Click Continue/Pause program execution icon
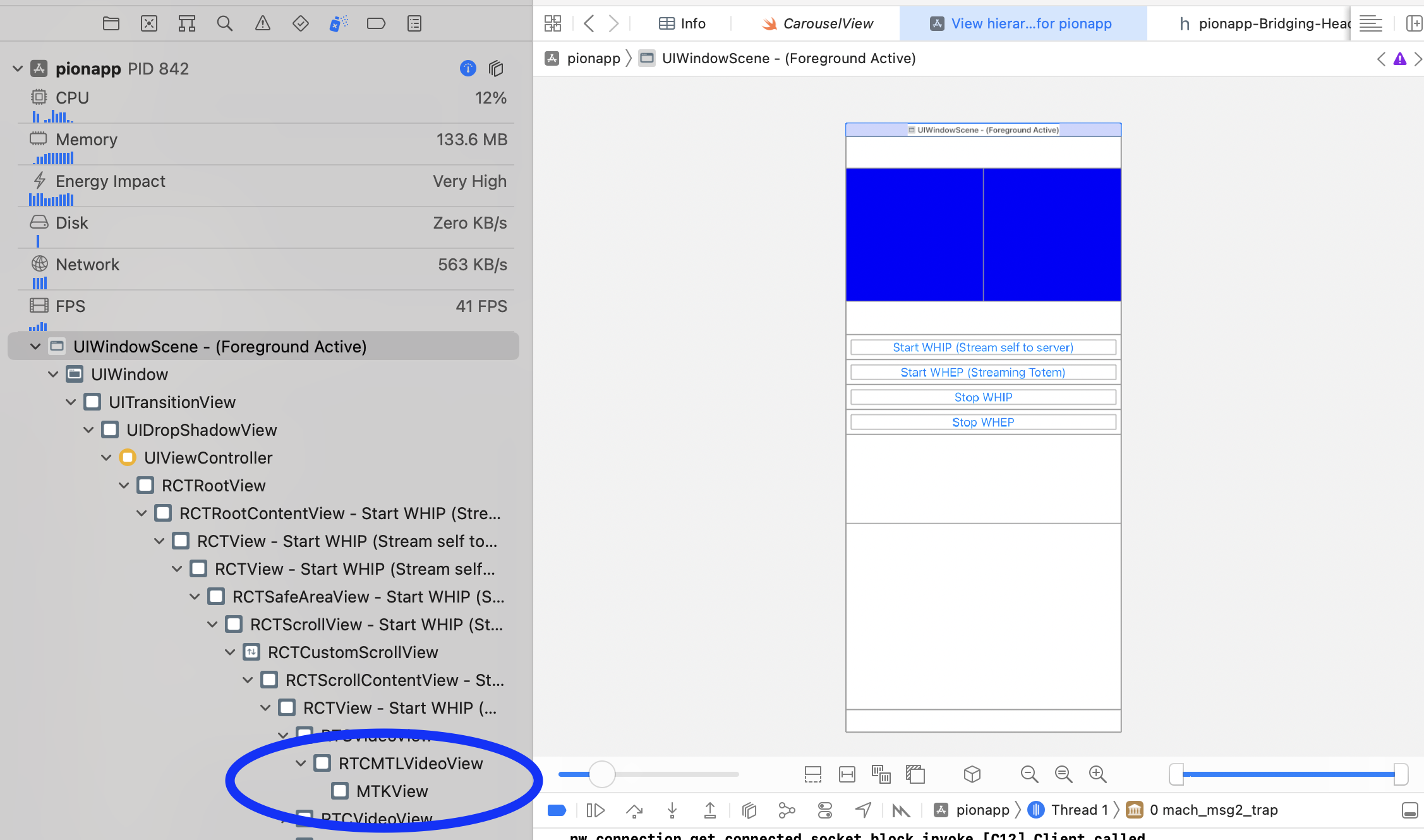The image size is (1424, 840). click(595, 810)
